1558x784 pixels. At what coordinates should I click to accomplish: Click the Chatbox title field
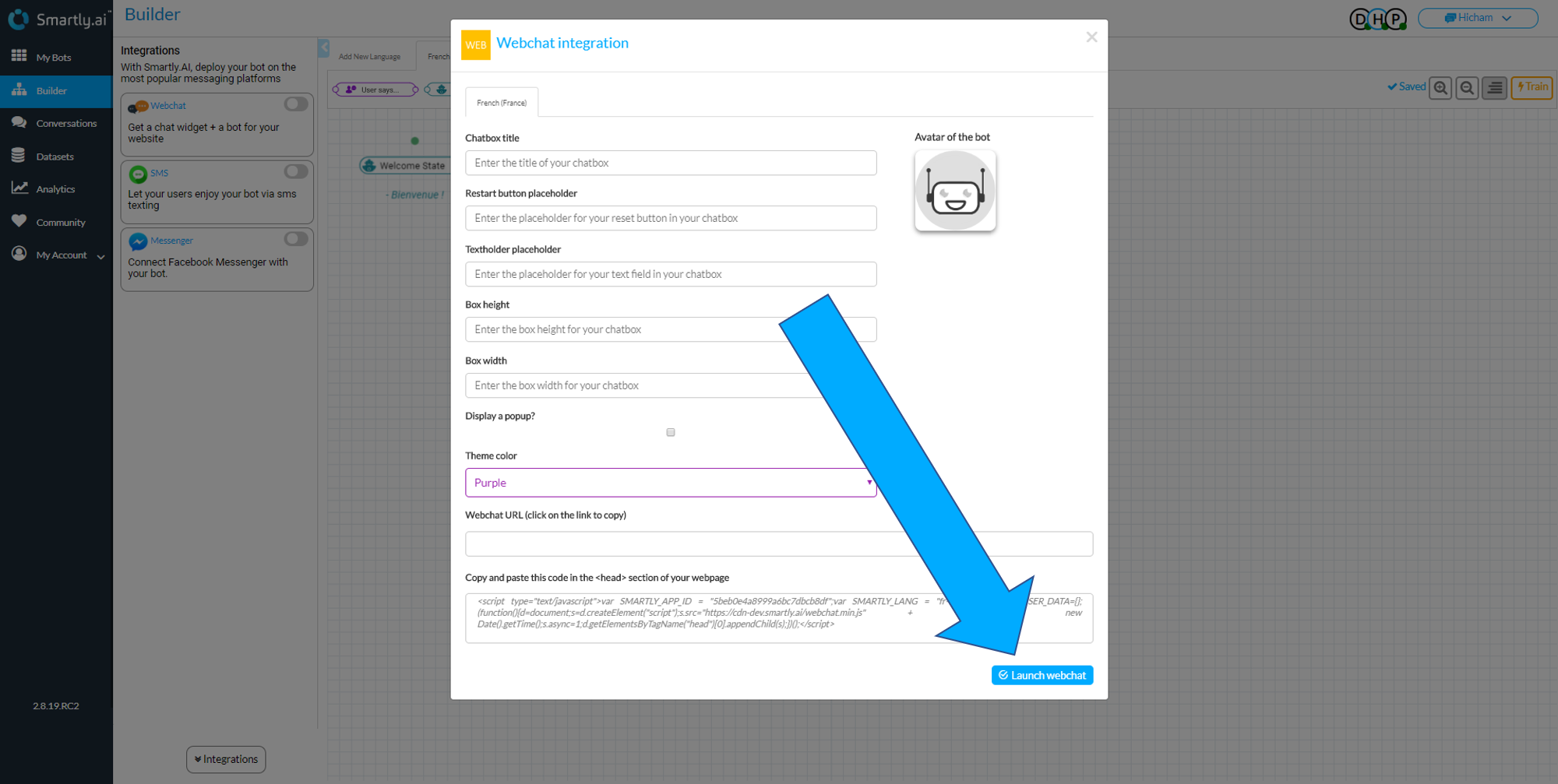coord(671,163)
